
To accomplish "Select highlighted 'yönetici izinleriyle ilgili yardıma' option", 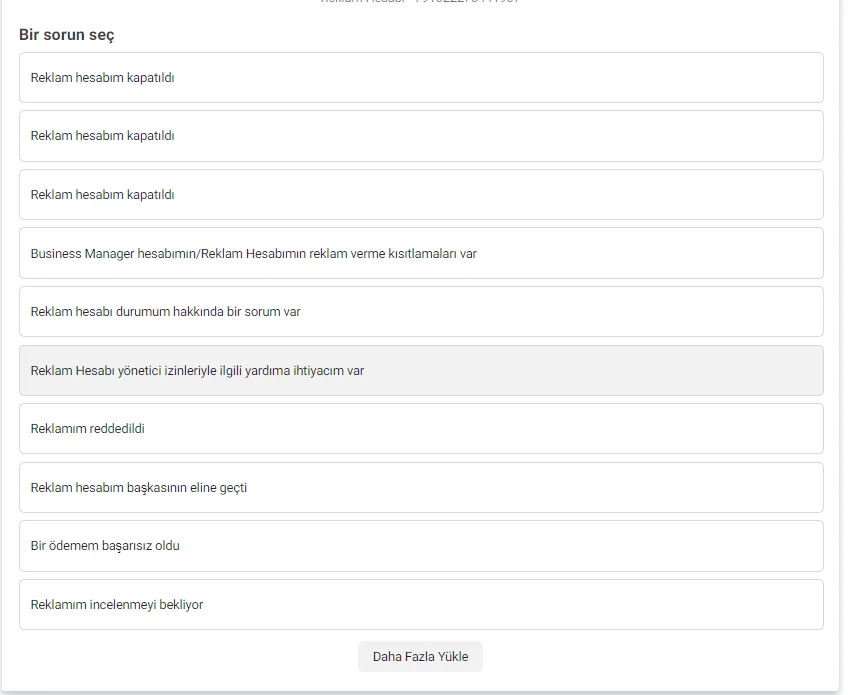I will click(420, 370).
